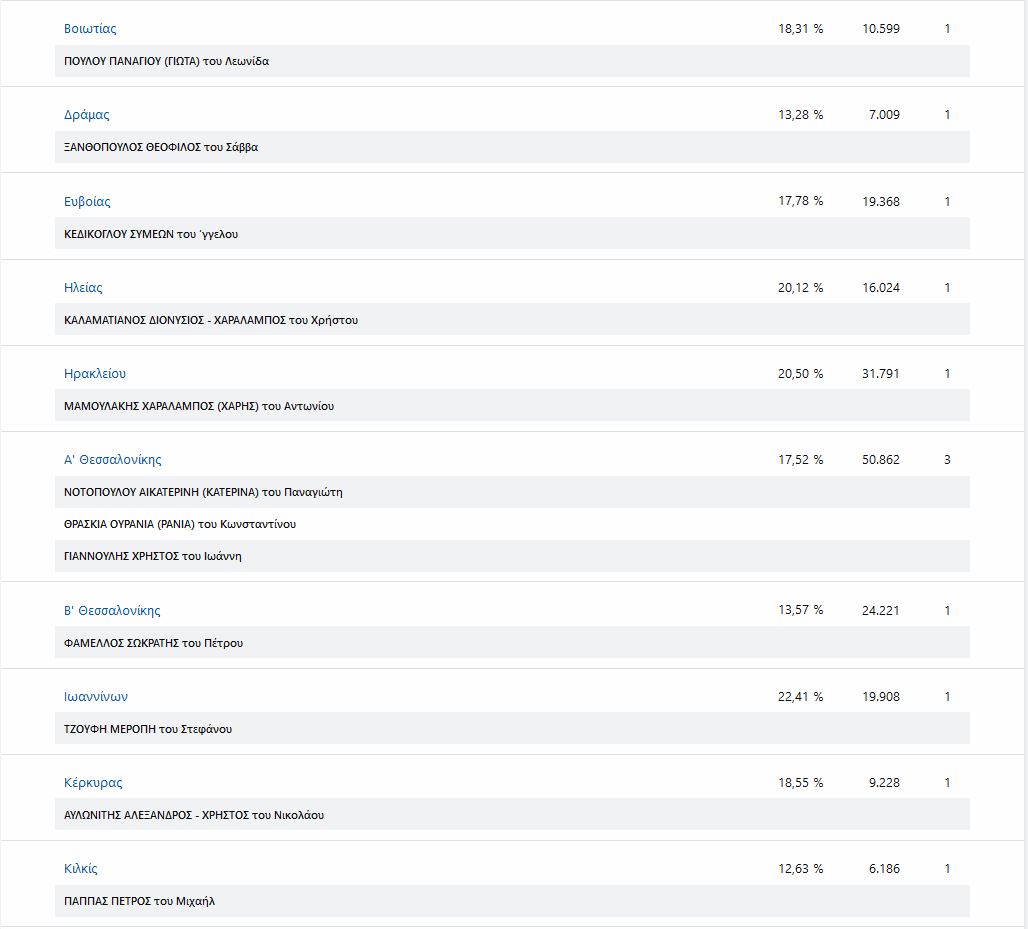
Task: Click the Κιλκίς district link
Action: click(x=81, y=869)
